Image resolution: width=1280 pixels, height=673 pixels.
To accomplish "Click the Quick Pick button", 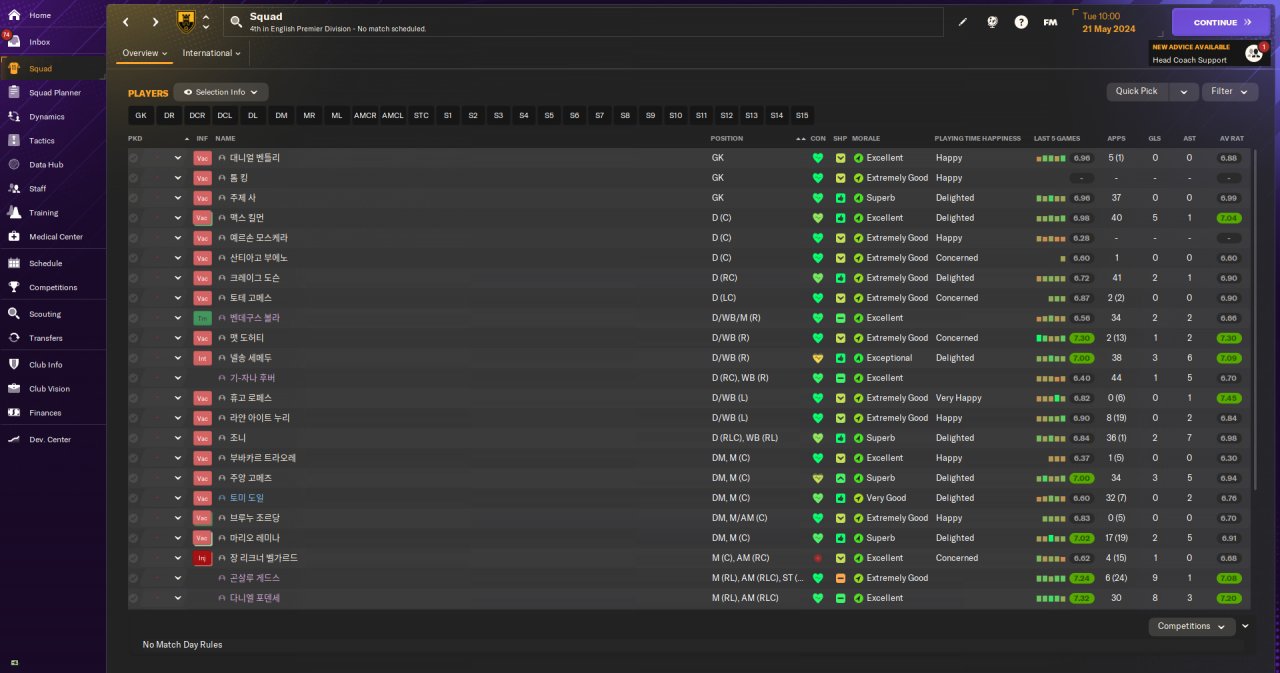I will [x=1137, y=91].
